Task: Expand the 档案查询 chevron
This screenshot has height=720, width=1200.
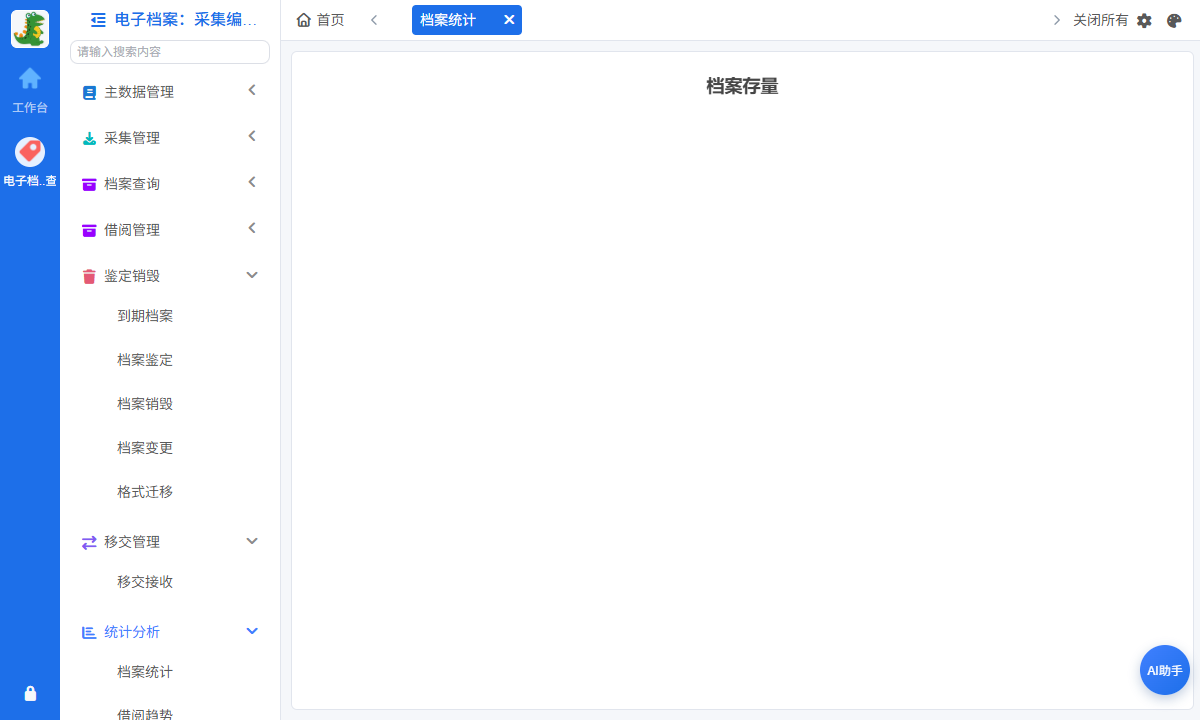Action: point(252,182)
